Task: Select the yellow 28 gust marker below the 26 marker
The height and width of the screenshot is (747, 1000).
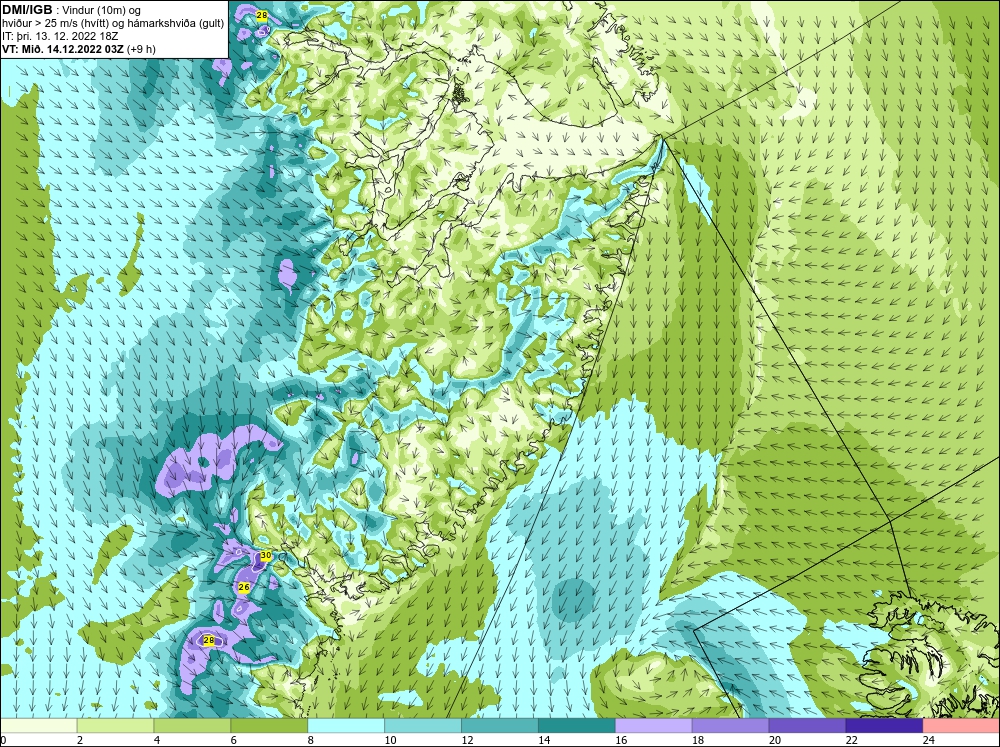Action: point(209,640)
